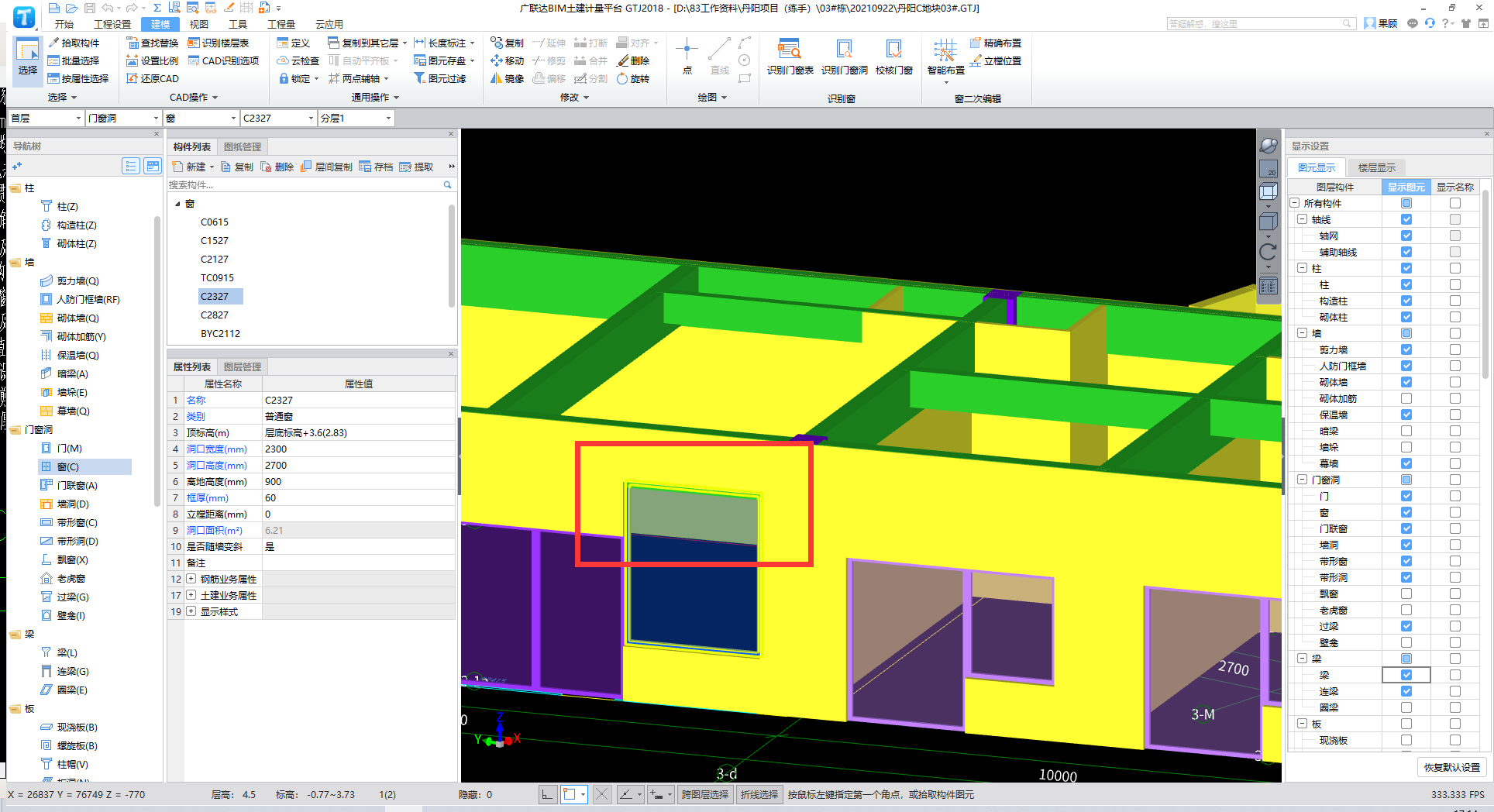This screenshot has width=1494, height=812.
Task: Expand 显示样式 property group
Action: tap(191, 611)
